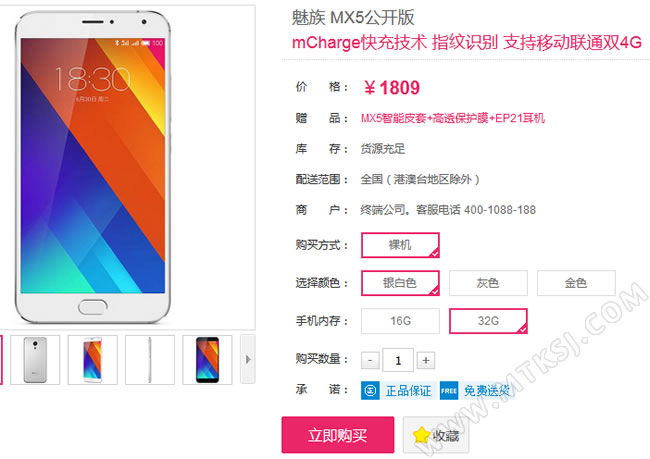The image size is (650, 459).
Task: Click the 收藏 favorite button
Action: click(436, 435)
